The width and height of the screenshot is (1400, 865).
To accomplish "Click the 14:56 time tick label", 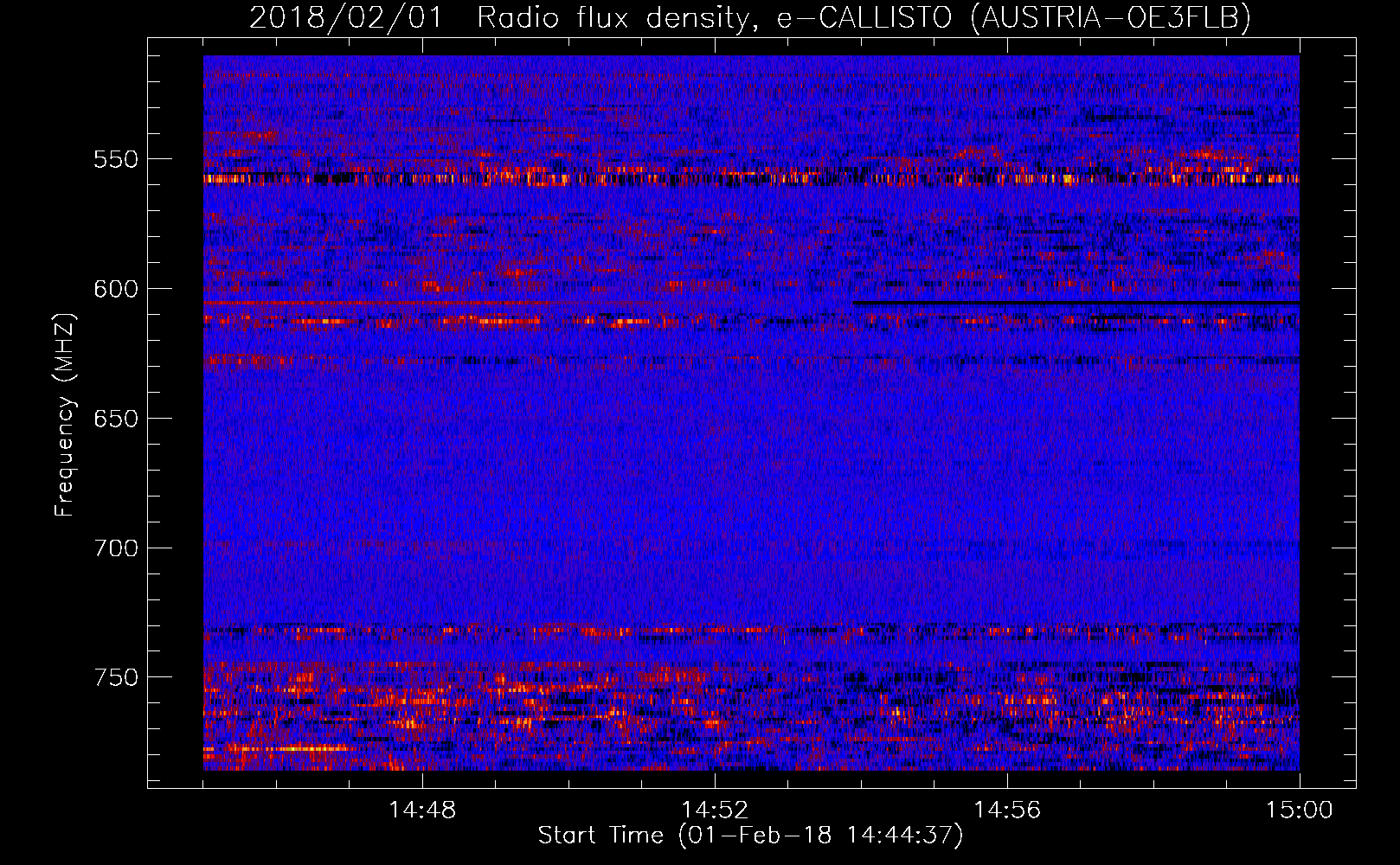I will [x=1007, y=811].
